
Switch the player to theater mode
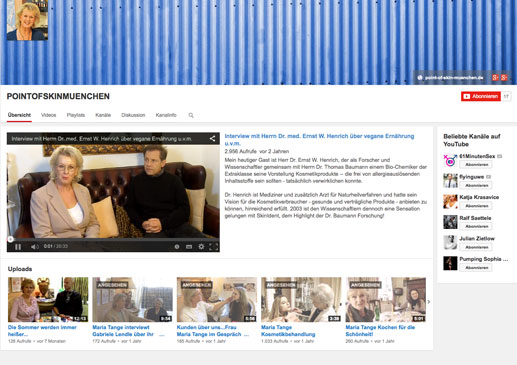[x=189, y=247]
